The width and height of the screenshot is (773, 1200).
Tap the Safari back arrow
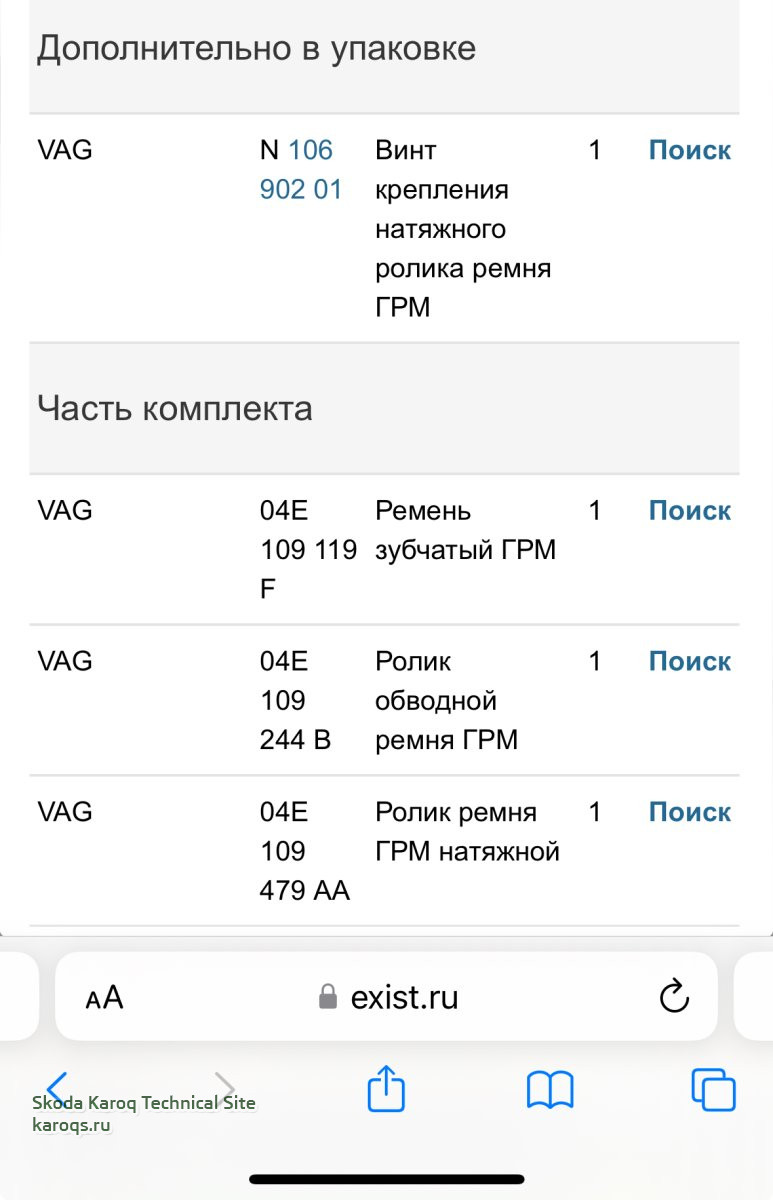coord(57,1088)
